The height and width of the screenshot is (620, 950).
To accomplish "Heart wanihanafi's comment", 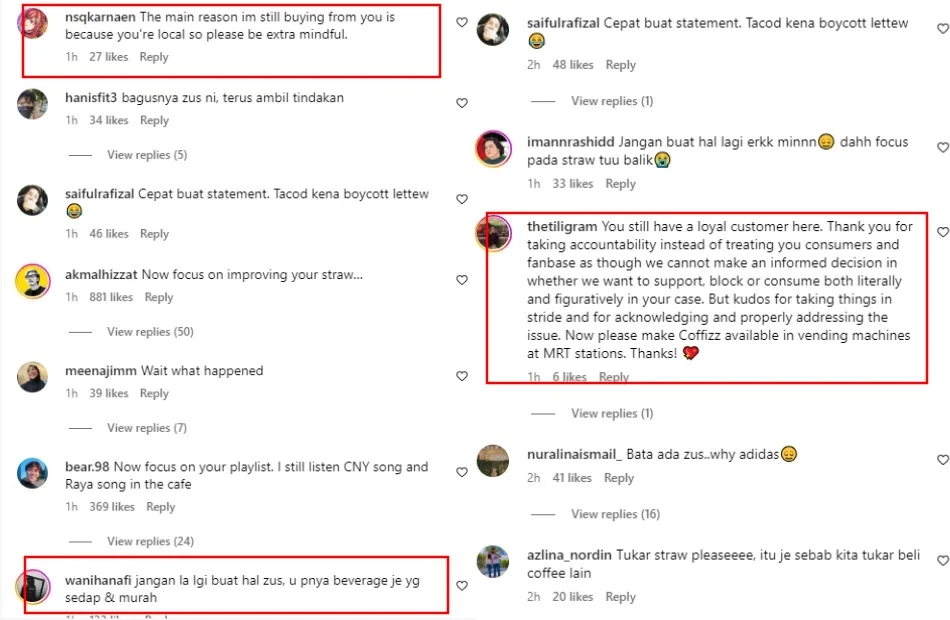I will 462,586.
